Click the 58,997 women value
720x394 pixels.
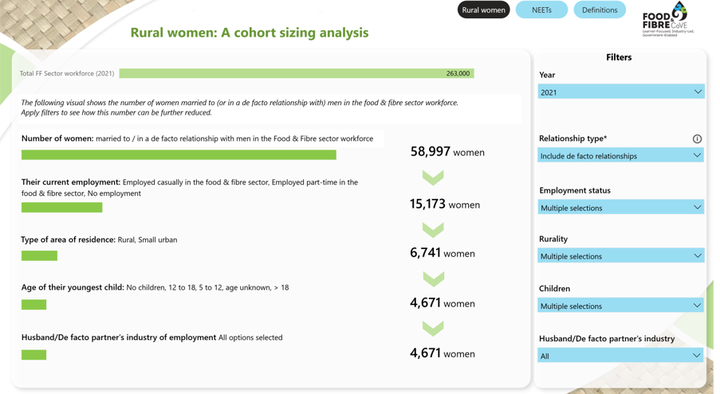click(447, 152)
